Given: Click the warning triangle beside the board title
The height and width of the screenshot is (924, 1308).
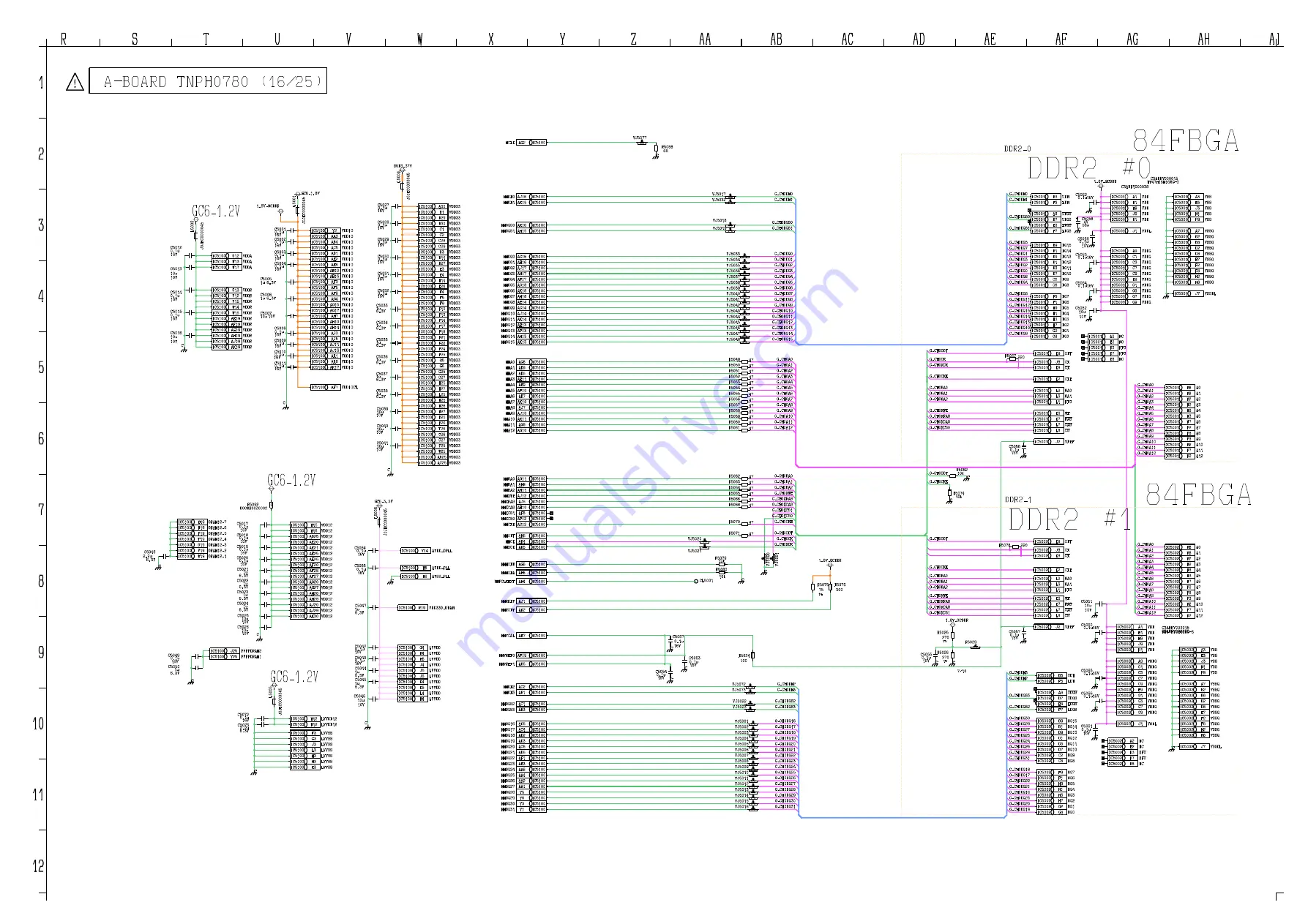Looking at the screenshot, I should [x=75, y=82].
